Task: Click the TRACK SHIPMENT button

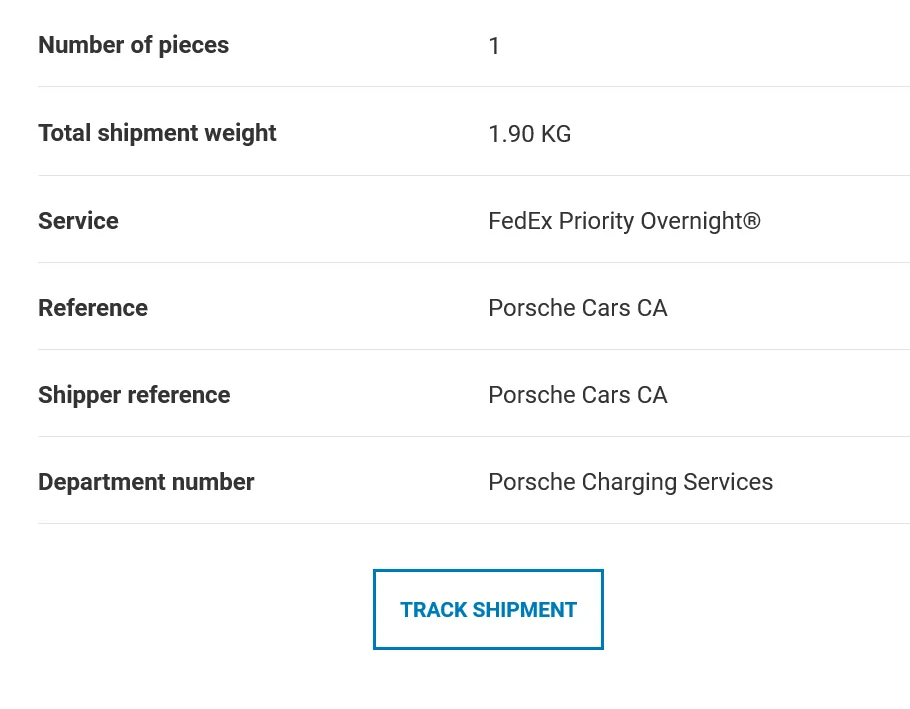Action: 488,609
